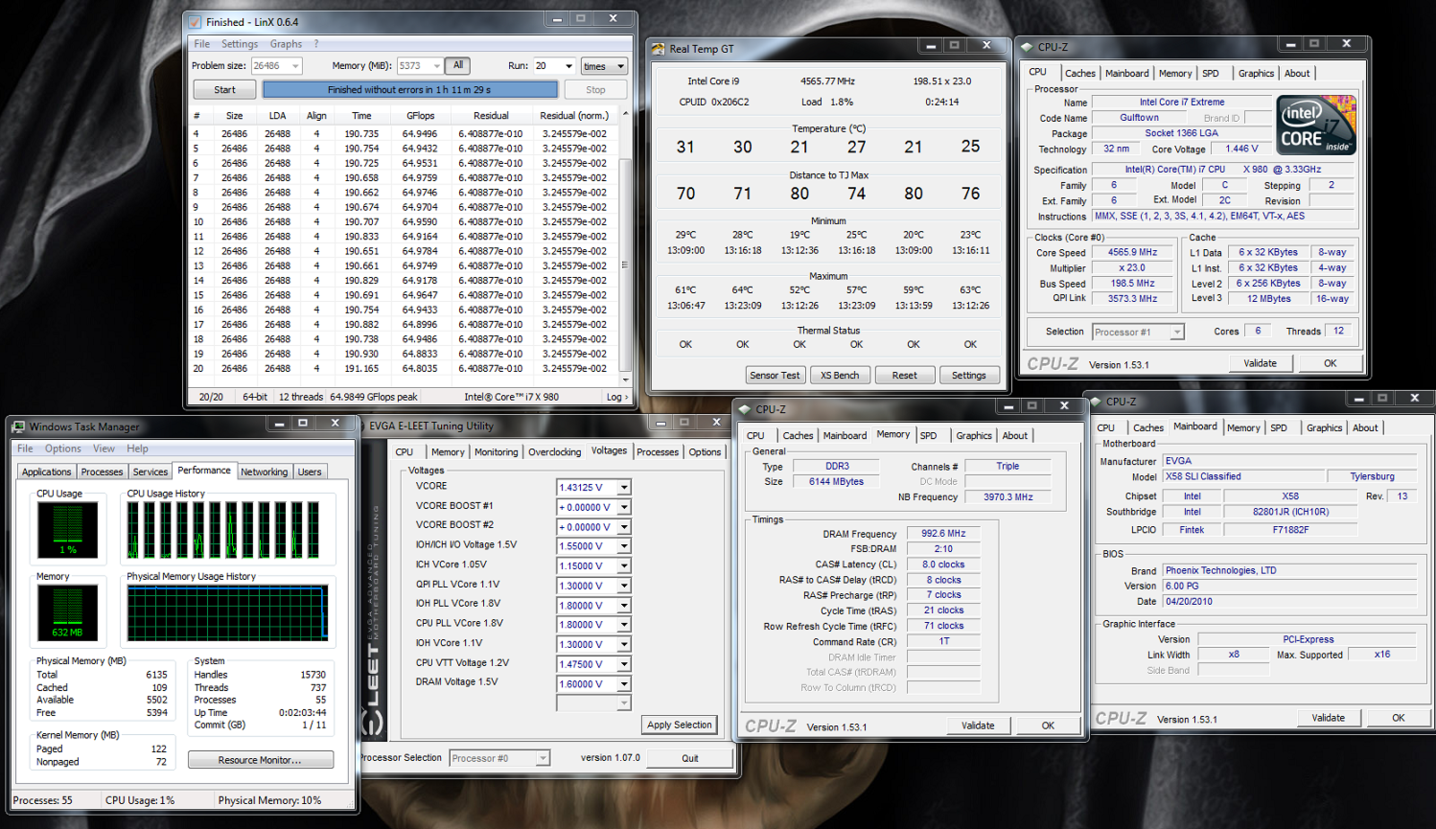Click the Reset button in Real Temp GT

[904, 376]
